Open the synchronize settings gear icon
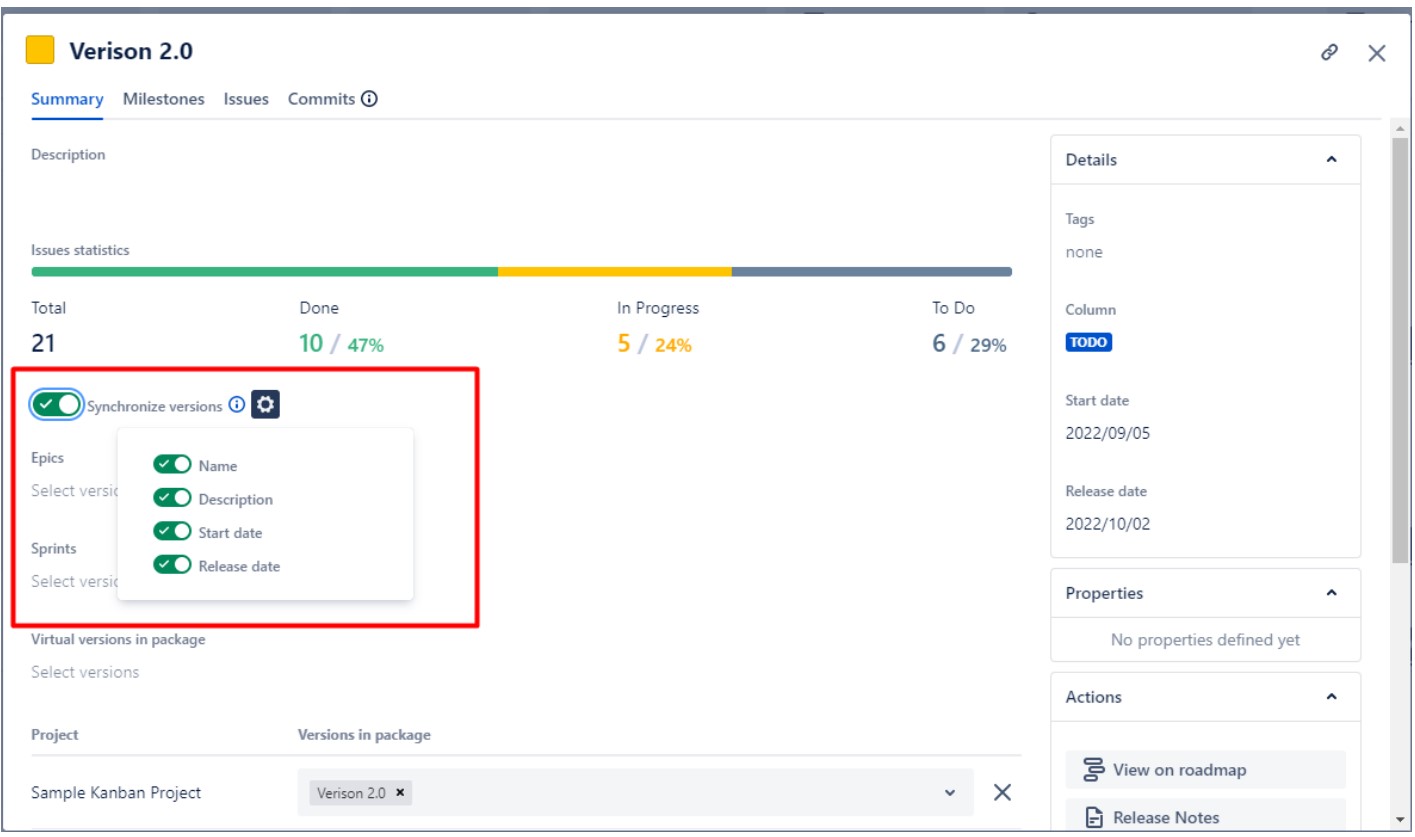Image resolution: width=1415 pixels, height=837 pixels. (265, 405)
